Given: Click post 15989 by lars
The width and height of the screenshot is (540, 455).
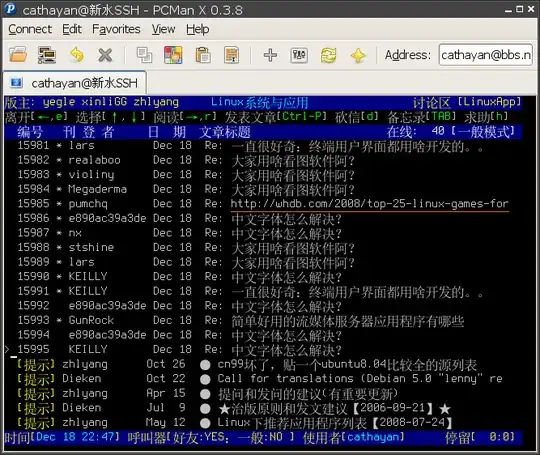Looking at the screenshot, I should click(x=263, y=262).
